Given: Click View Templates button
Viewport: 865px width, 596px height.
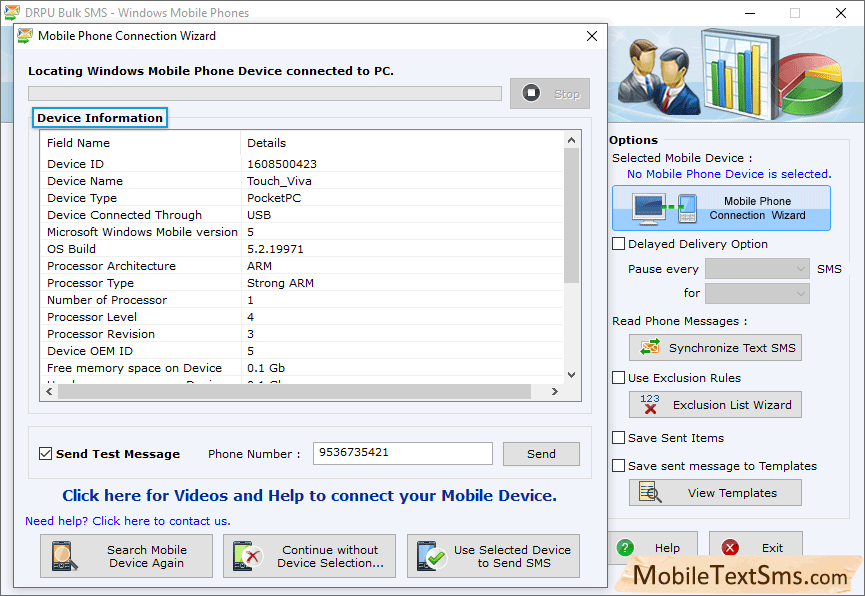Looking at the screenshot, I should (x=715, y=493).
